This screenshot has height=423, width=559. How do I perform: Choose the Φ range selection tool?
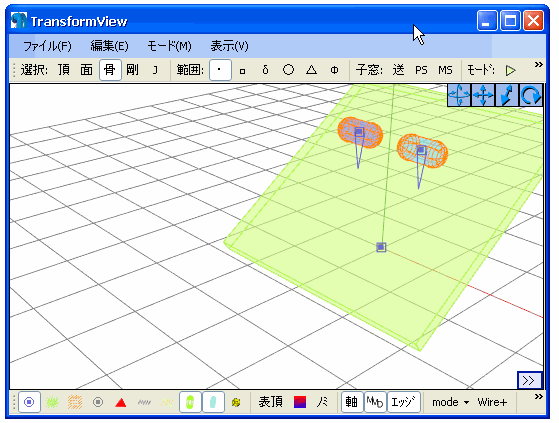point(334,70)
